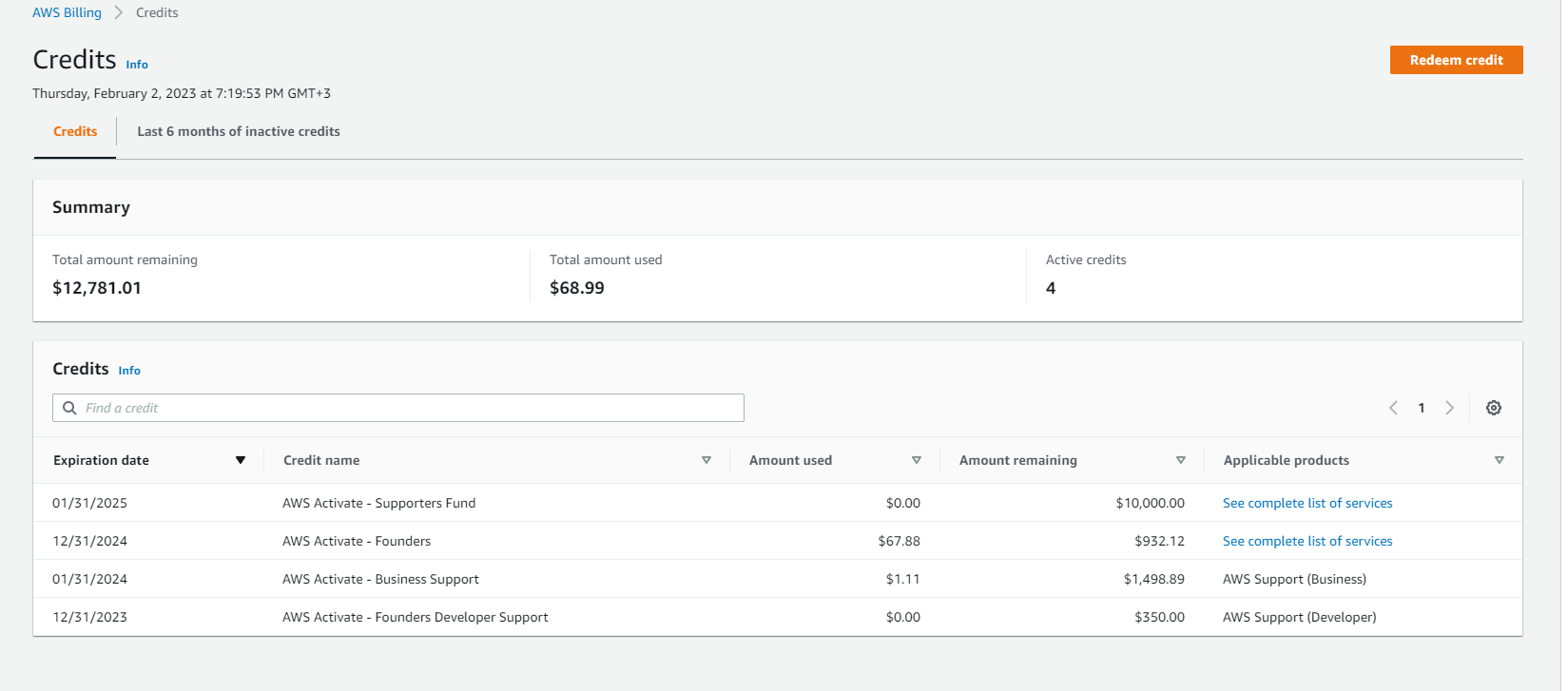Click the Active credits count of 4
Screen dimensions: 1568x691
point(1051,288)
